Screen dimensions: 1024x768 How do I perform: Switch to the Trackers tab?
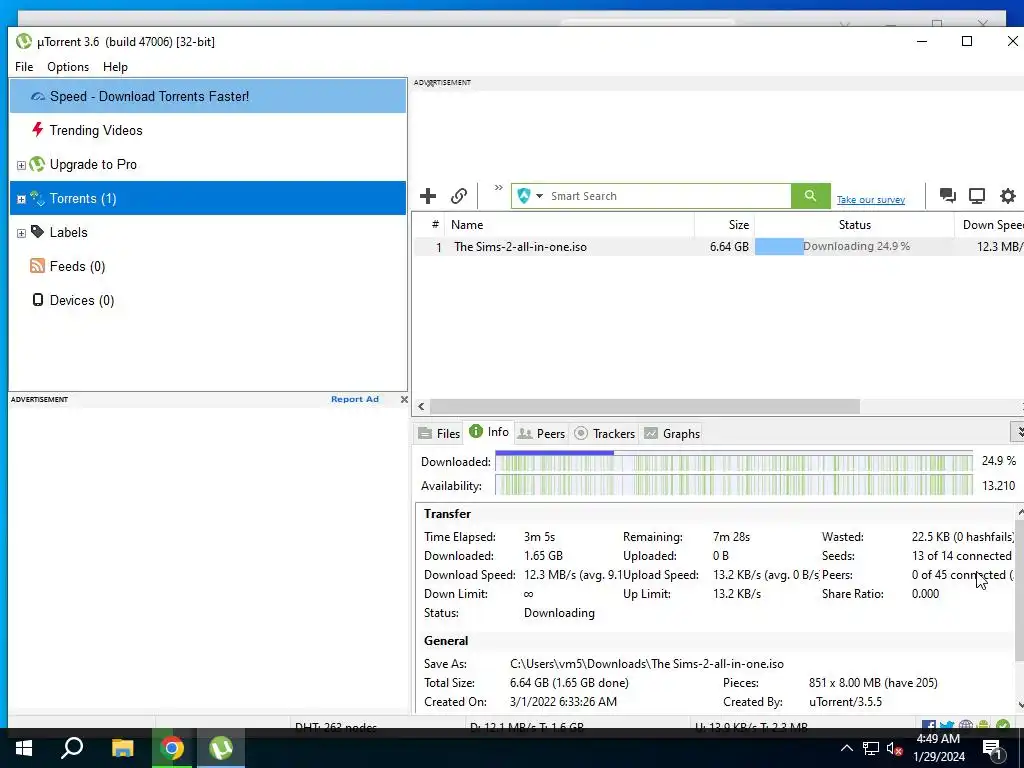604,433
